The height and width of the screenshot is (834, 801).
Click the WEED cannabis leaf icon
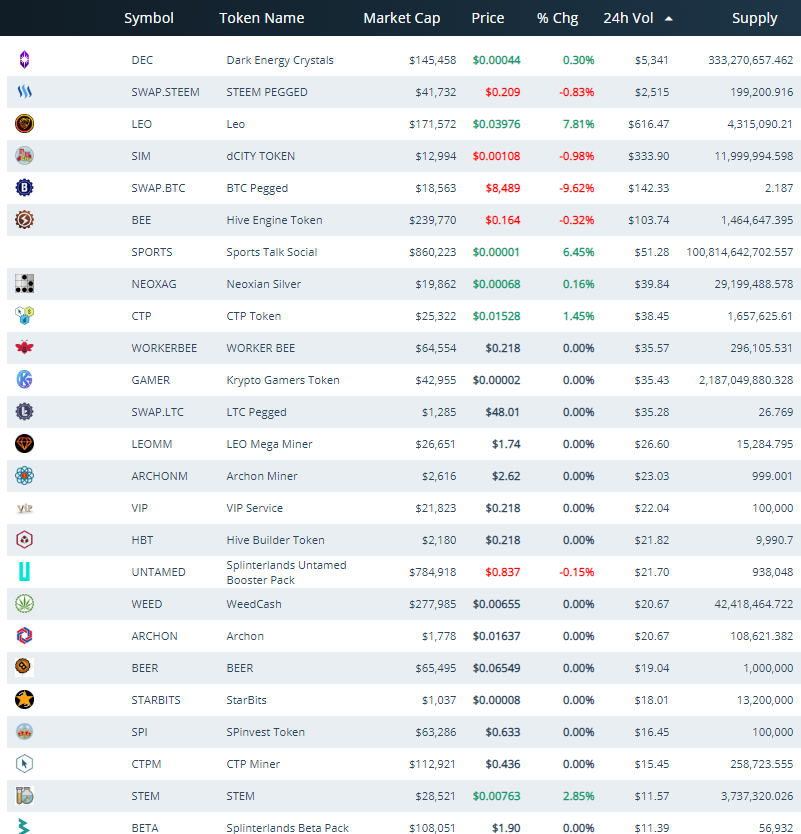pos(24,604)
